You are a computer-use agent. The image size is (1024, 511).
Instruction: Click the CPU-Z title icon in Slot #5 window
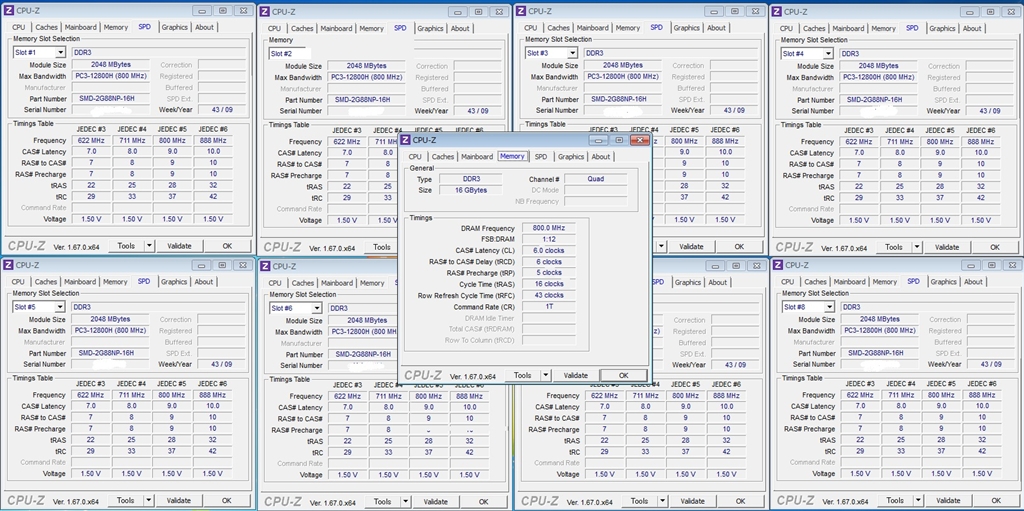8,265
